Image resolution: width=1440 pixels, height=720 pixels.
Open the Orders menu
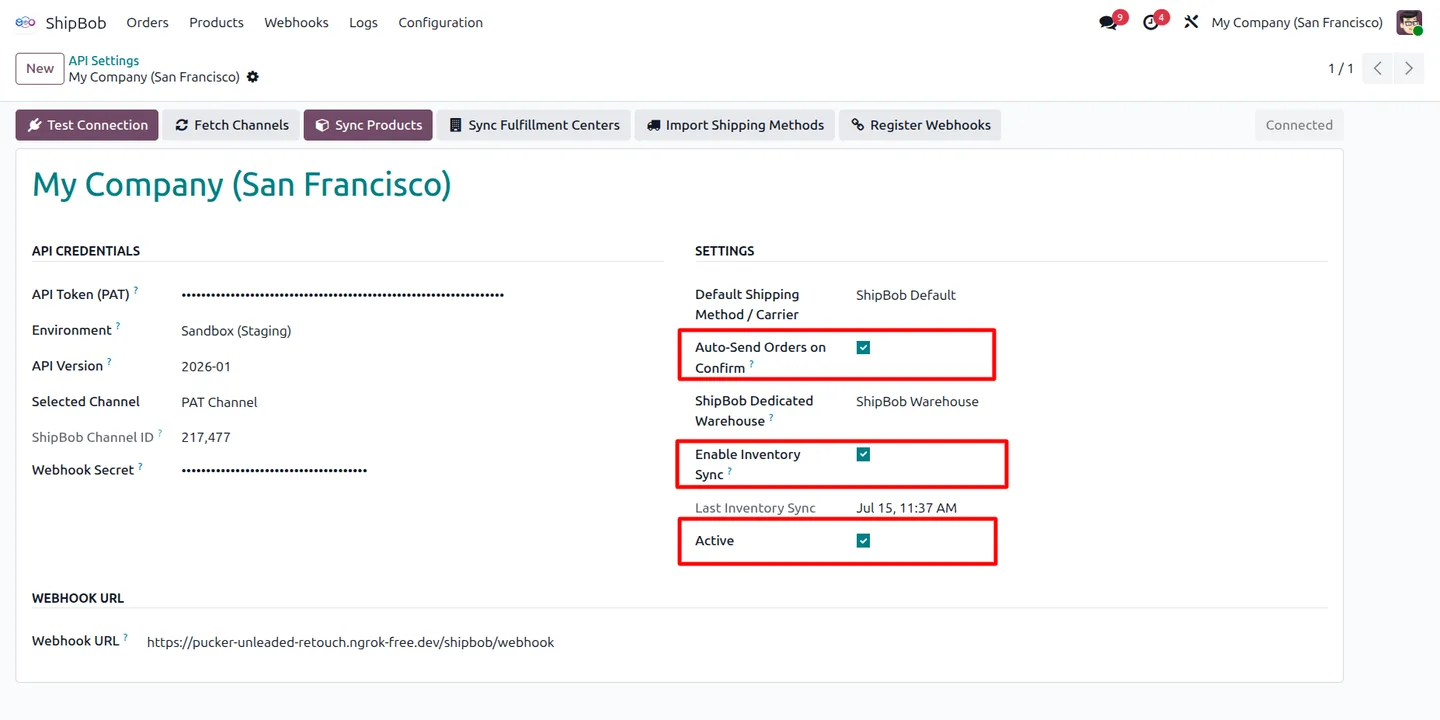(x=147, y=22)
